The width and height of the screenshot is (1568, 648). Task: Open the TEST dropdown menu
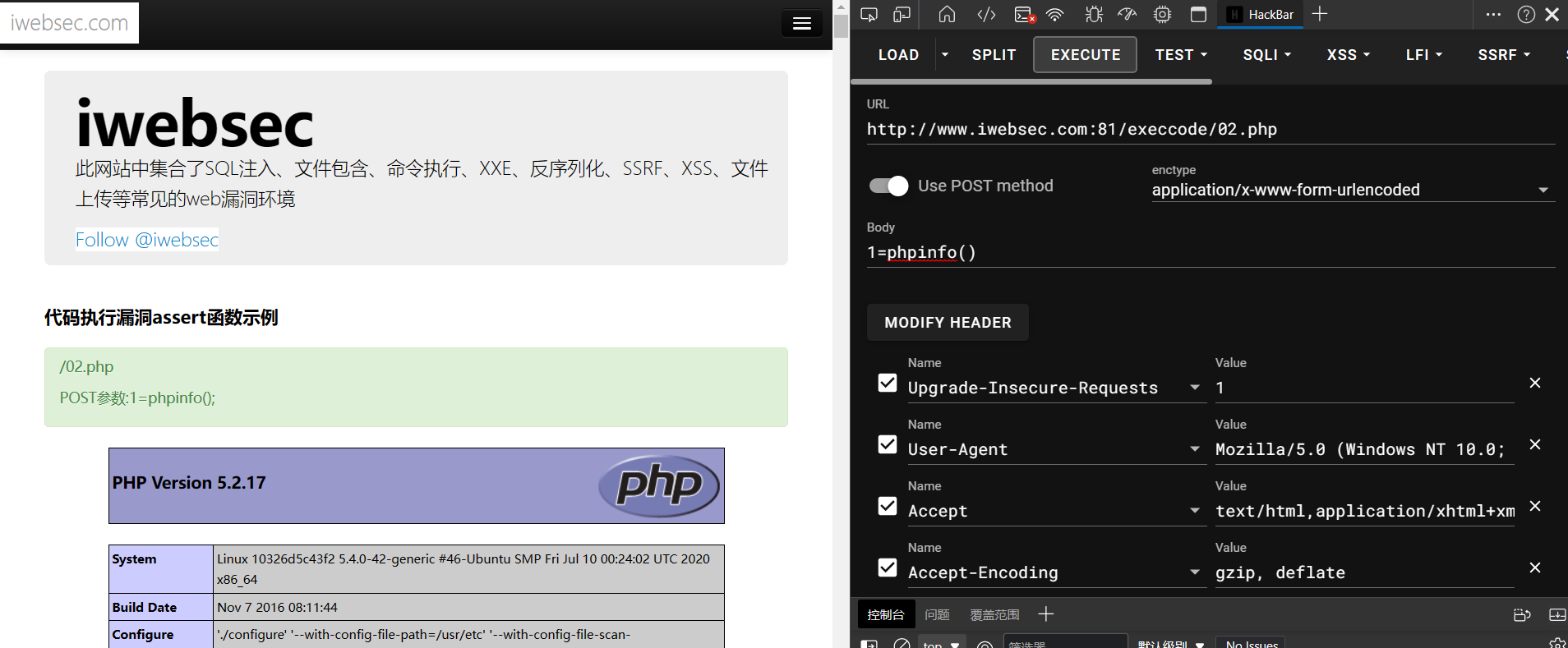1181,54
